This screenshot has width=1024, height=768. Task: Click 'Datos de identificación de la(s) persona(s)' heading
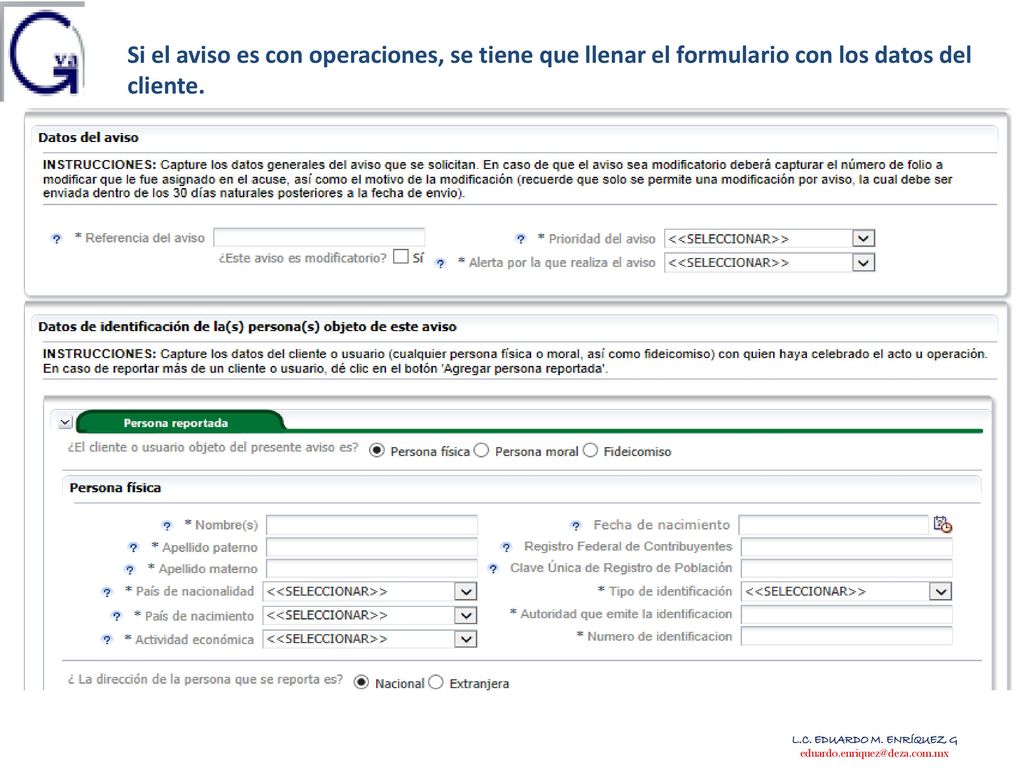[x=248, y=327]
